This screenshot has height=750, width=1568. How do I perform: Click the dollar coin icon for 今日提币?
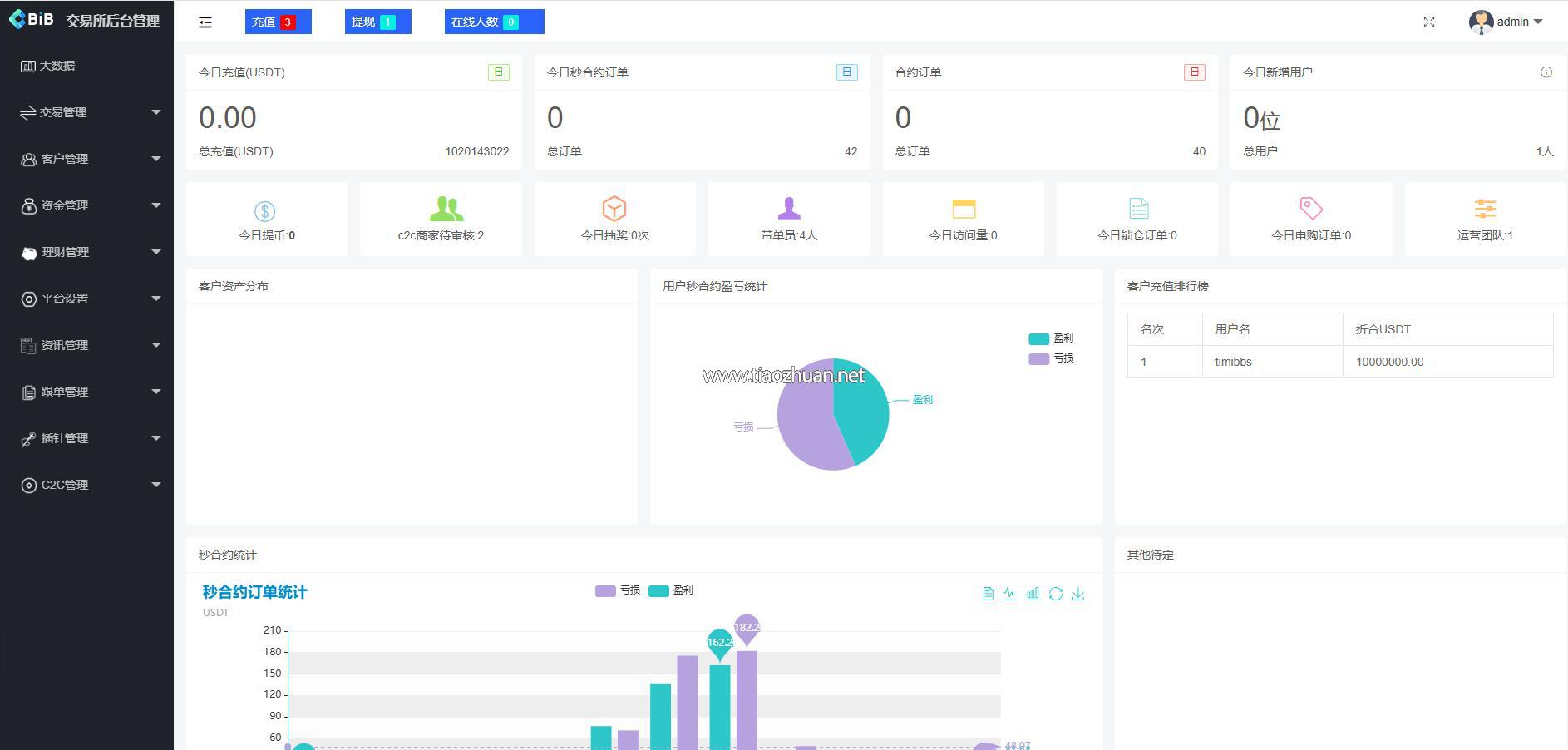(x=264, y=211)
